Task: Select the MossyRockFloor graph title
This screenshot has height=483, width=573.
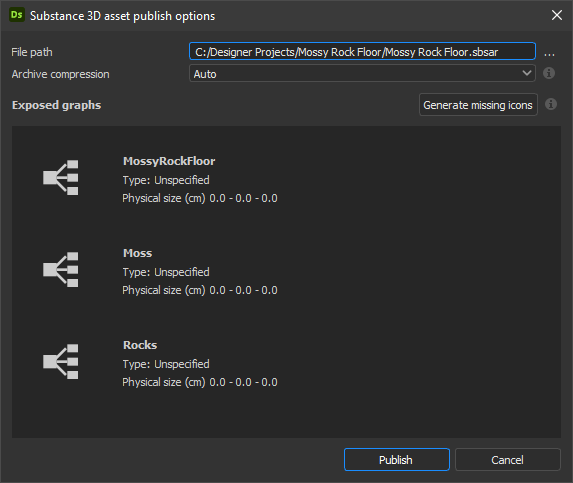Action: [169, 161]
